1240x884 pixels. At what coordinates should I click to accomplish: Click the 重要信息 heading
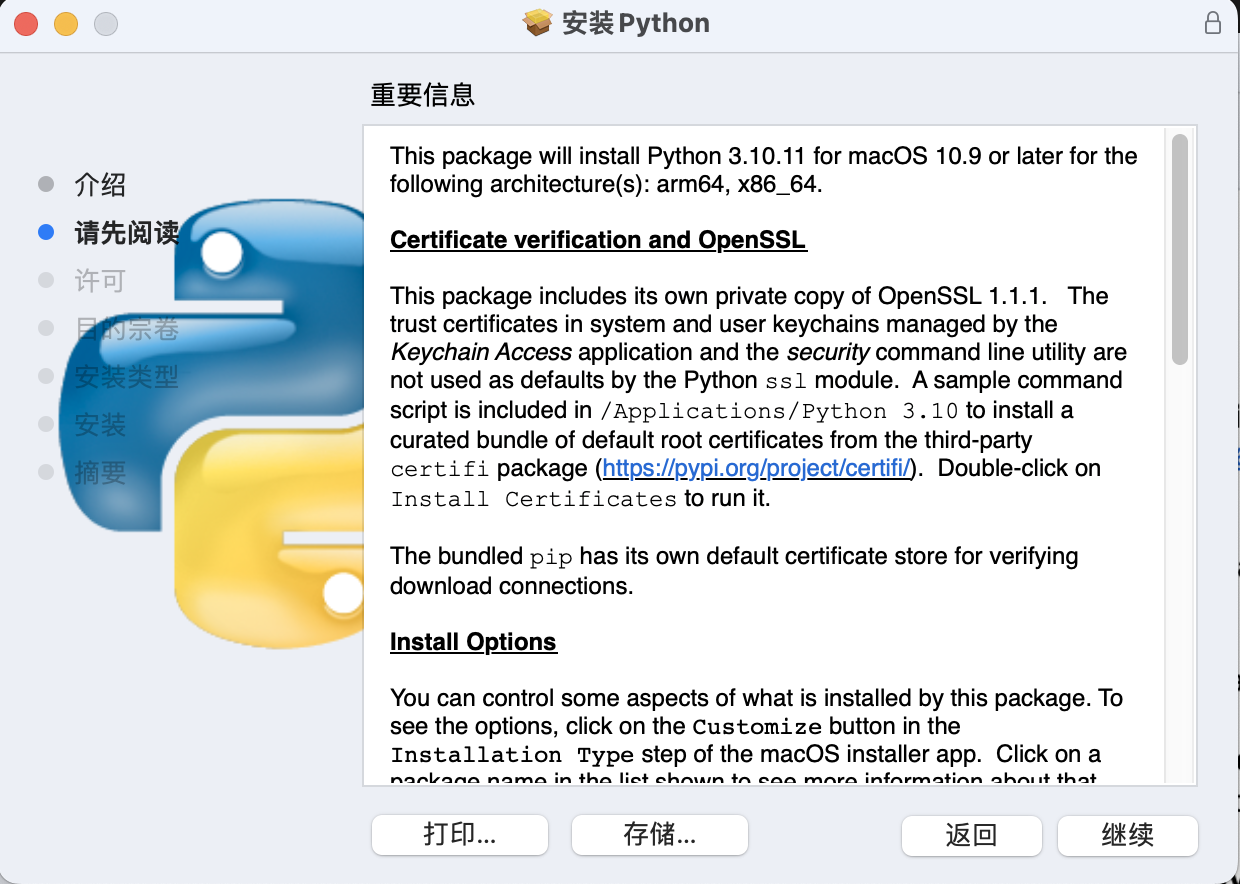pyautogui.click(x=422, y=95)
